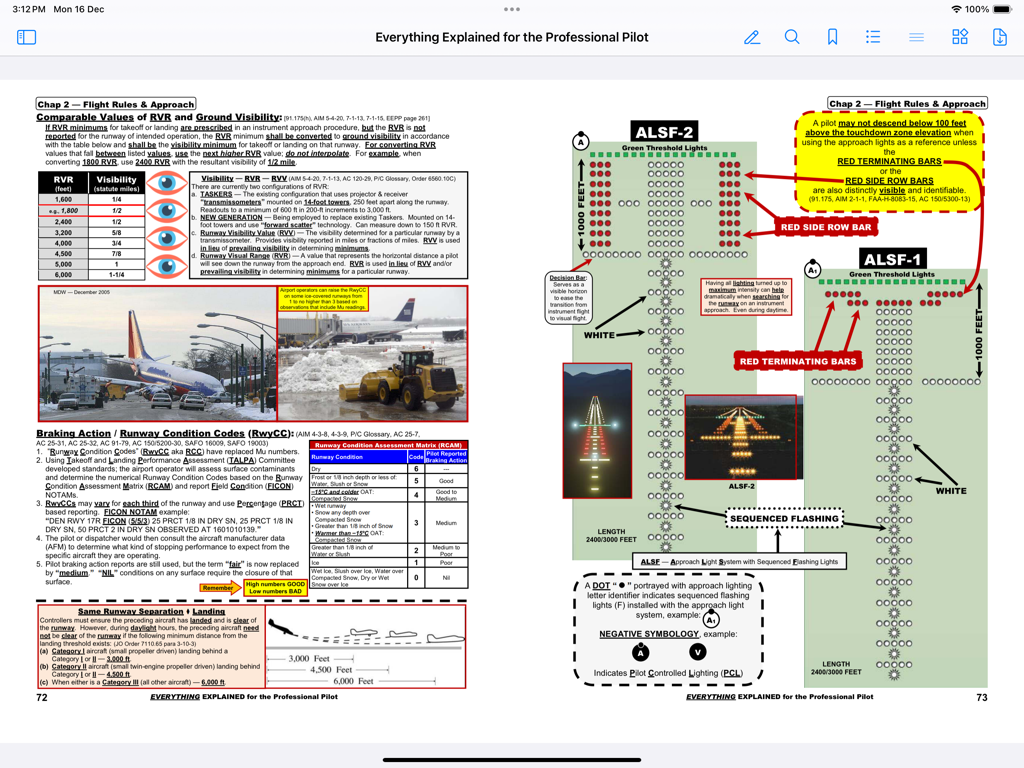Bookmark the current page
Image resolution: width=1024 pixels, height=768 pixels.
tap(833, 36)
